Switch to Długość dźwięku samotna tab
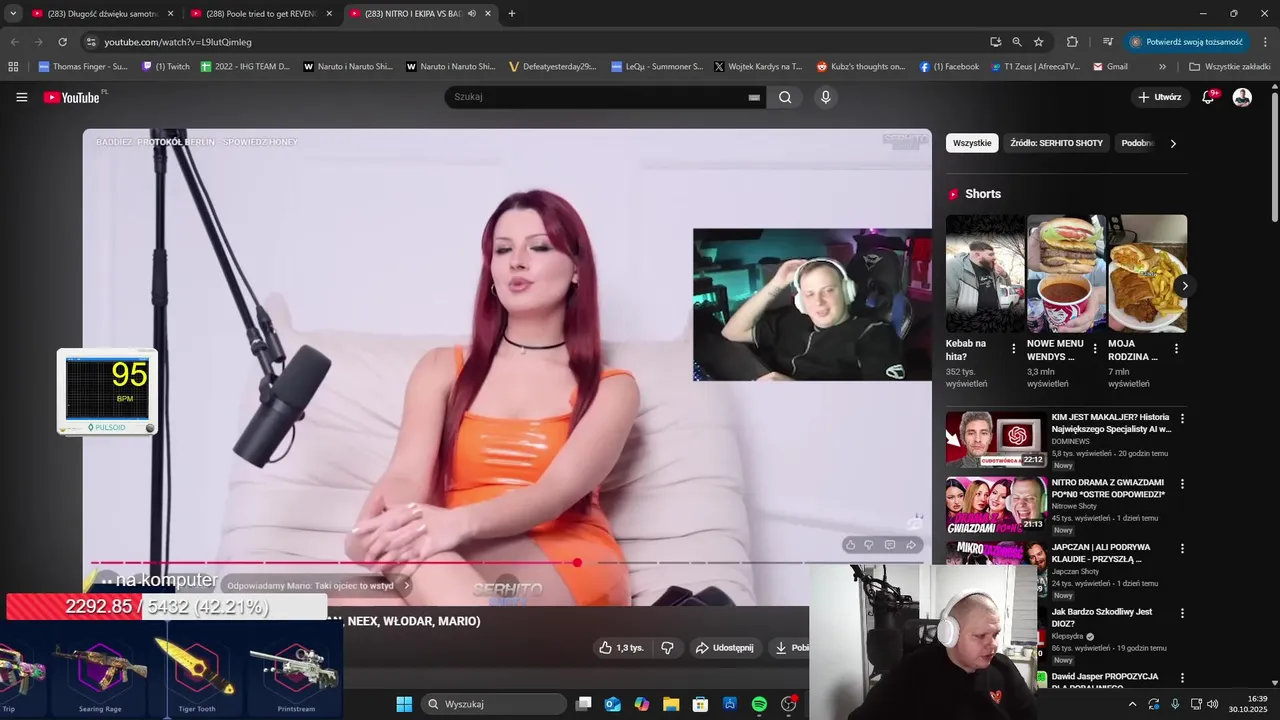Screen dimensions: 1280x720 (103, 14)
